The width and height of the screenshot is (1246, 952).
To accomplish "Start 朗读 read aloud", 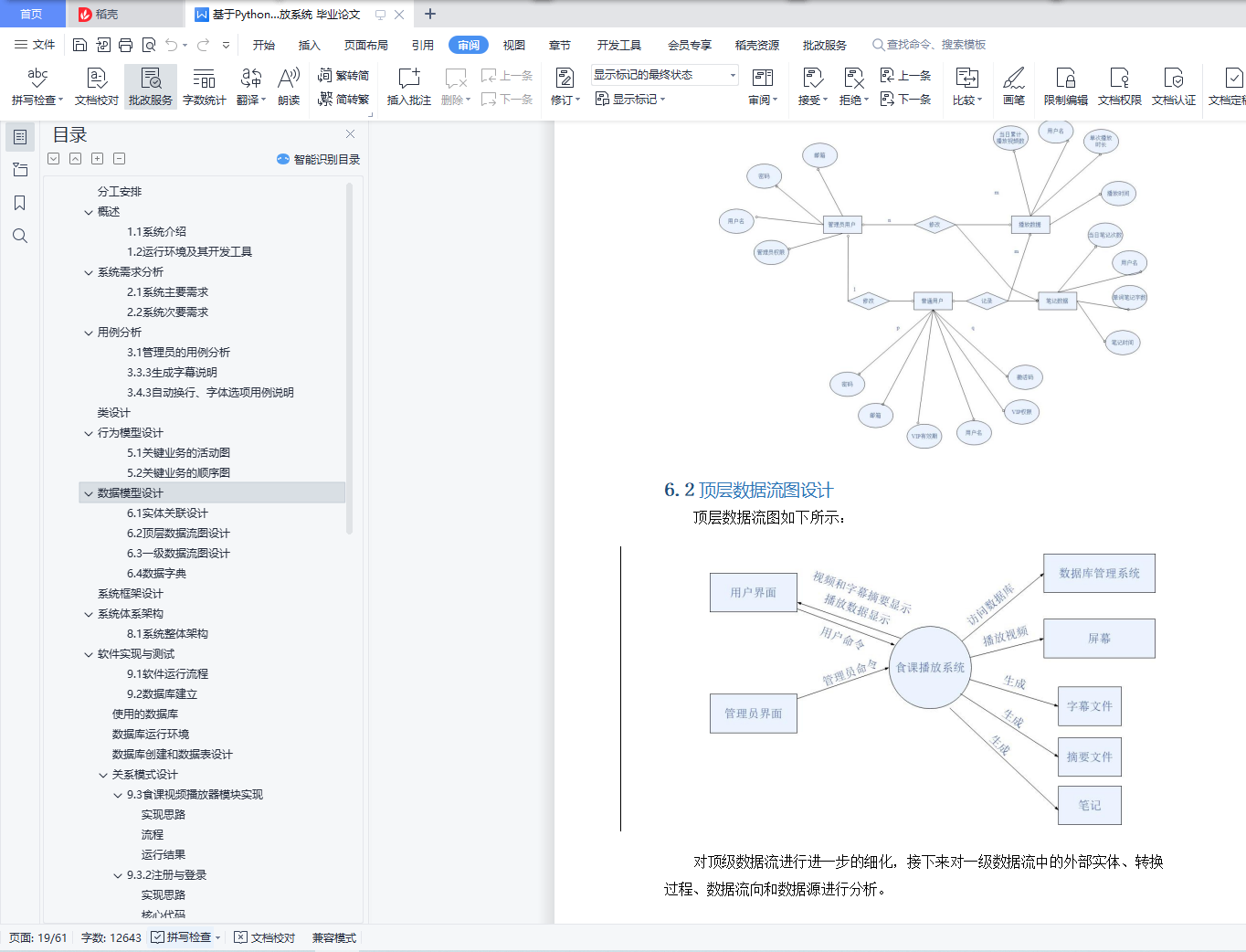I will pos(289,87).
